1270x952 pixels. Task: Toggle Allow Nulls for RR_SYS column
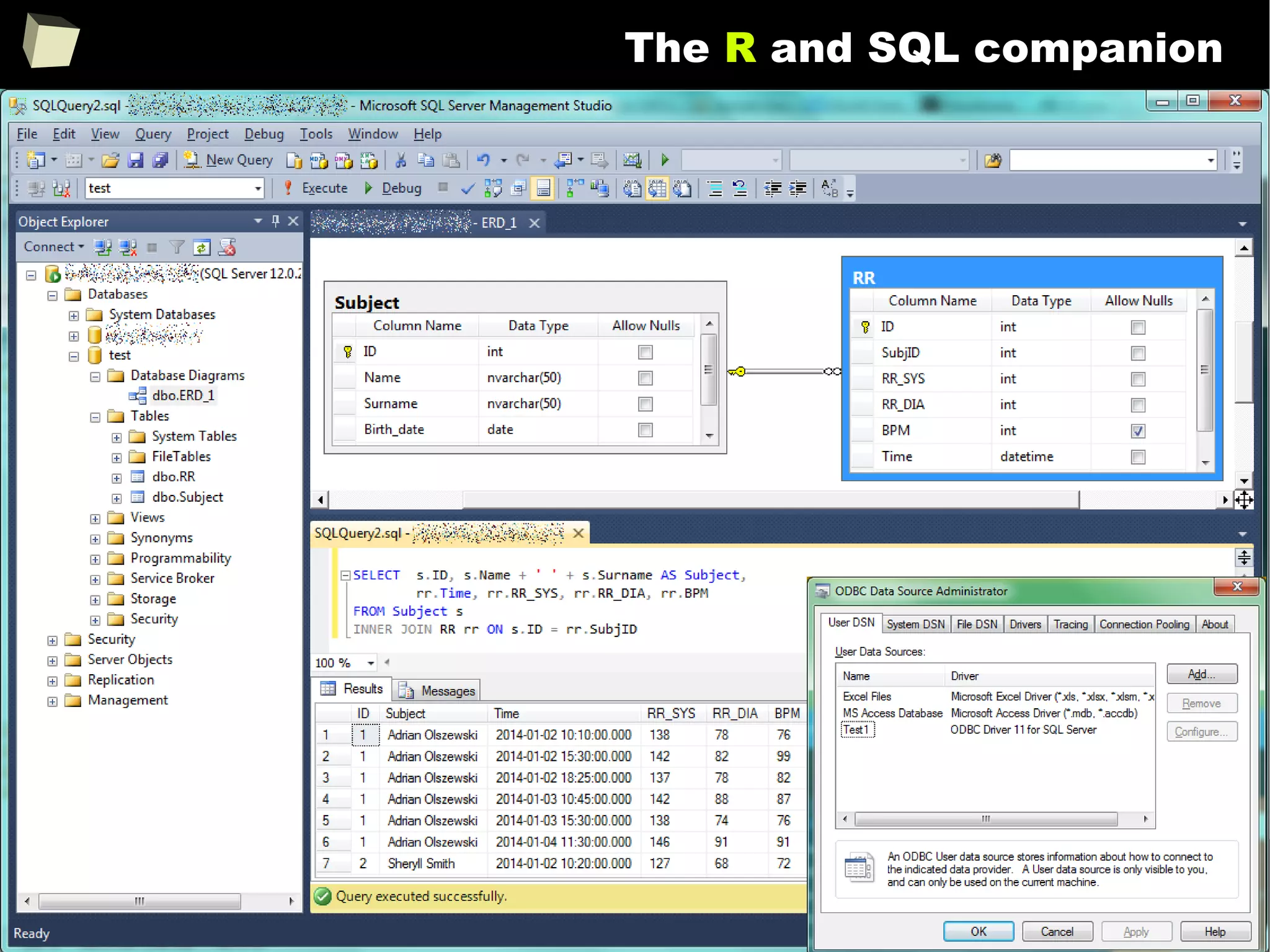(1138, 380)
